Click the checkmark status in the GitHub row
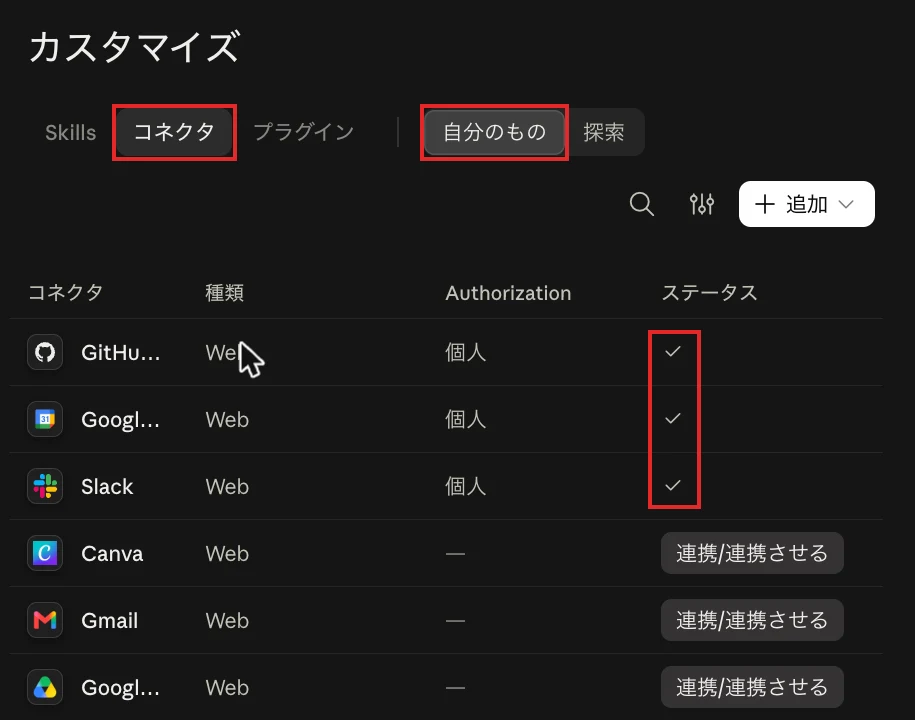 673,351
